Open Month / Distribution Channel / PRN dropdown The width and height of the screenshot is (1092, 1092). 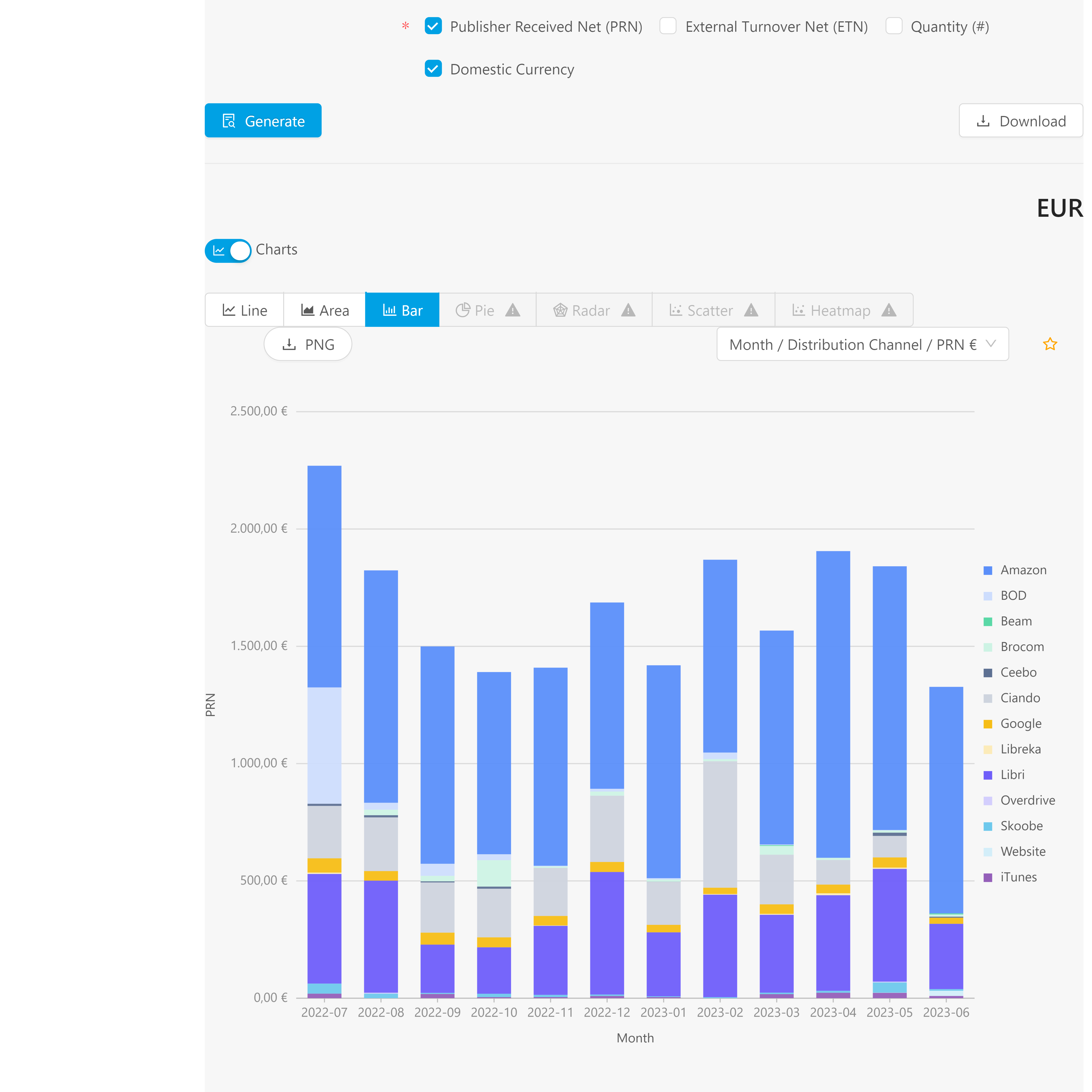[852, 344]
